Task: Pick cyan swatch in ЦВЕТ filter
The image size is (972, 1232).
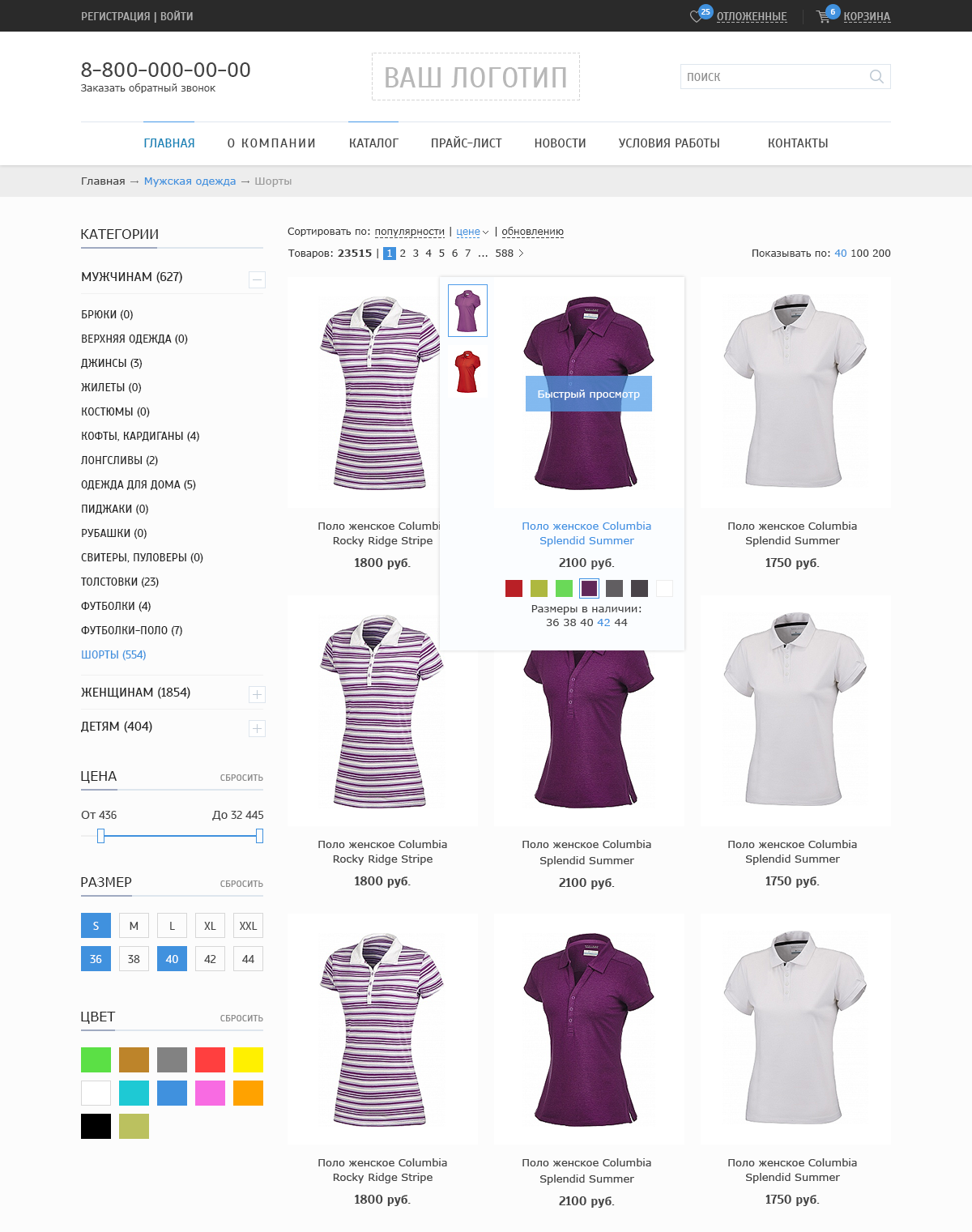Action: (x=134, y=1093)
